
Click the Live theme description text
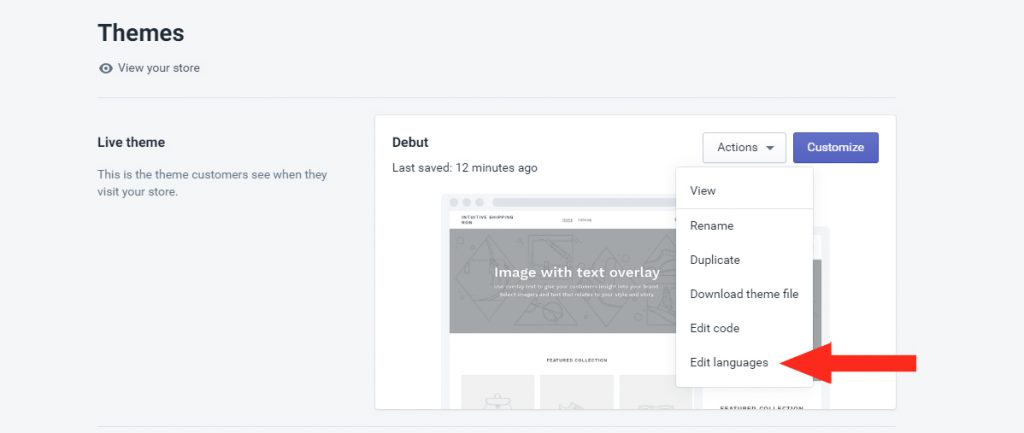[212, 184]
